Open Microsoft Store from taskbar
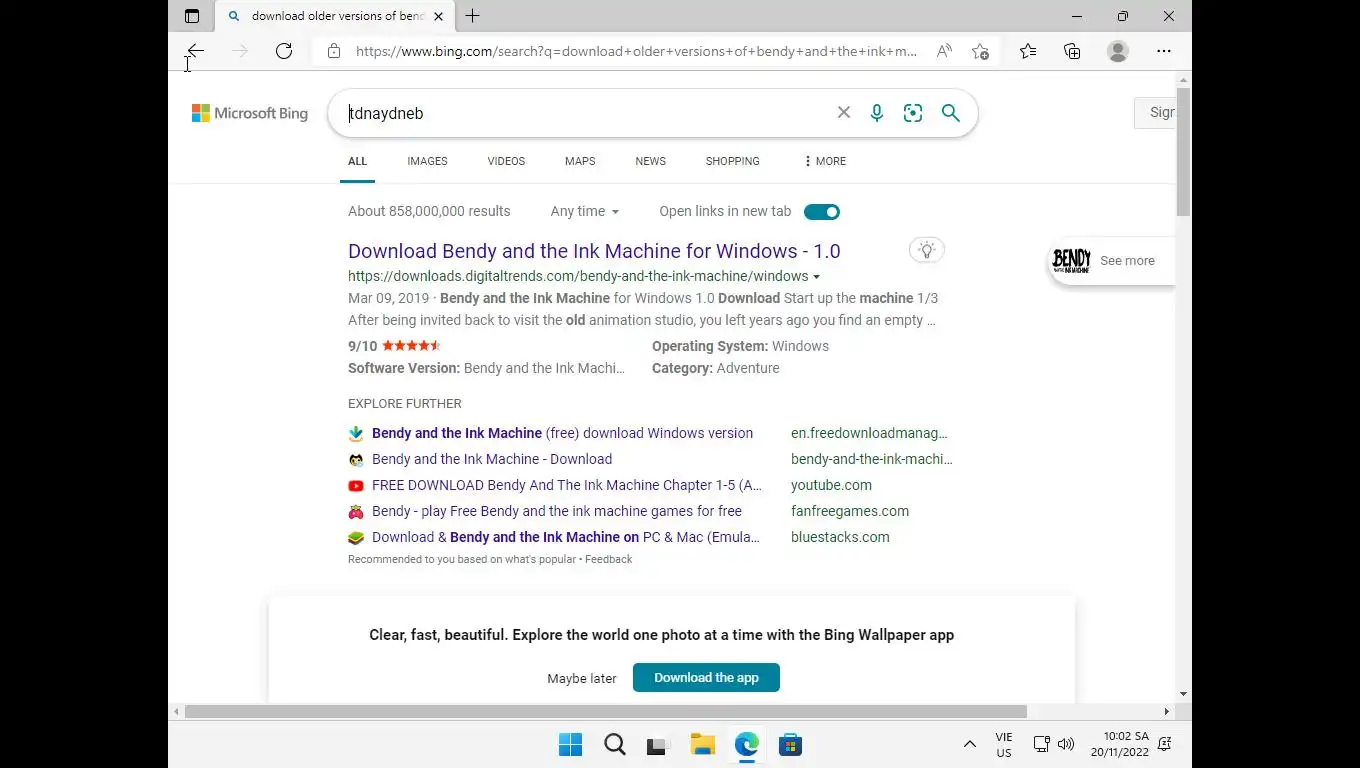Screen dimensions: 1360x768 coord(791,745)
